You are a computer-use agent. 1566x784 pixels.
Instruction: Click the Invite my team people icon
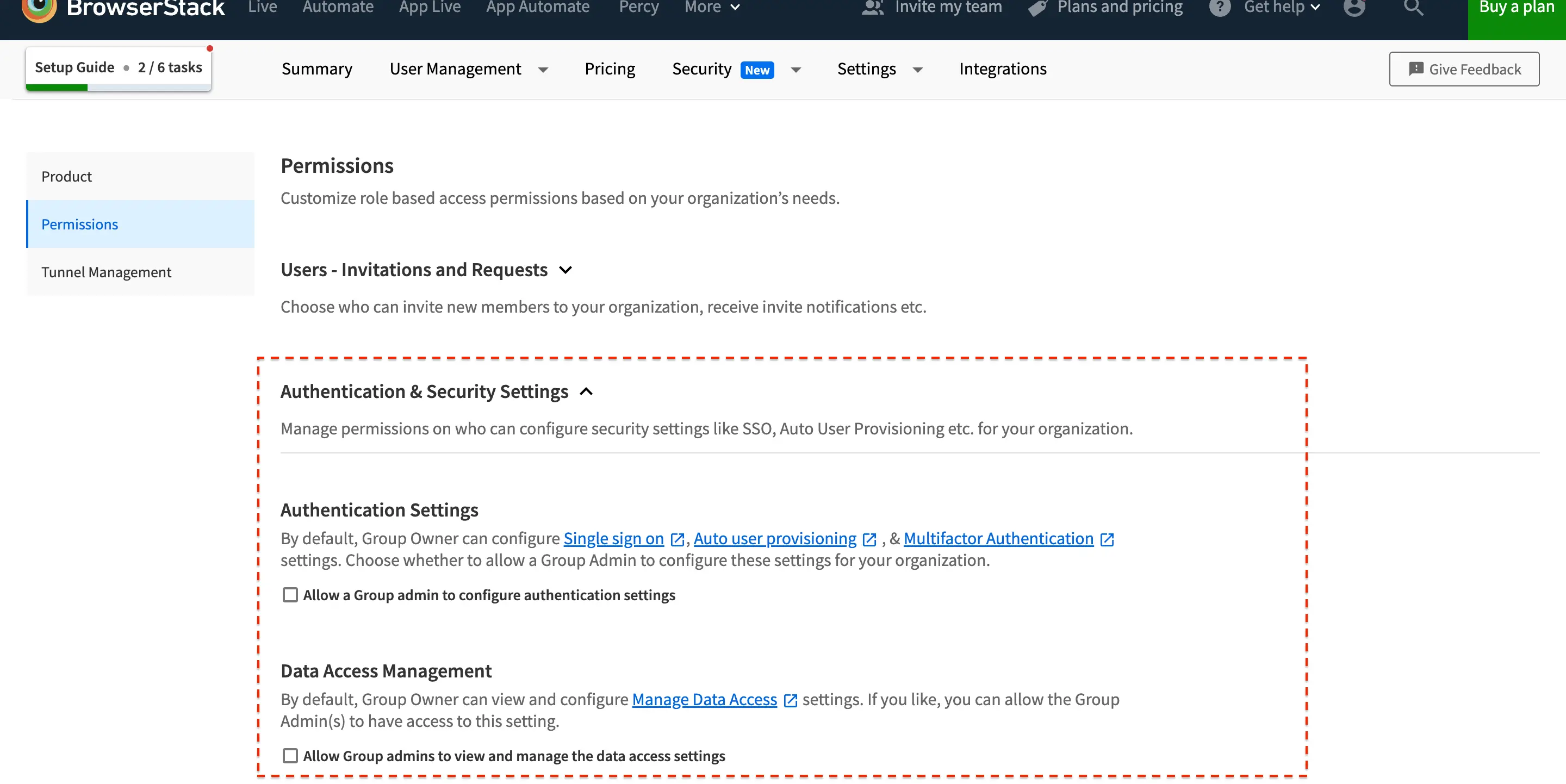[x=872, y=7]
